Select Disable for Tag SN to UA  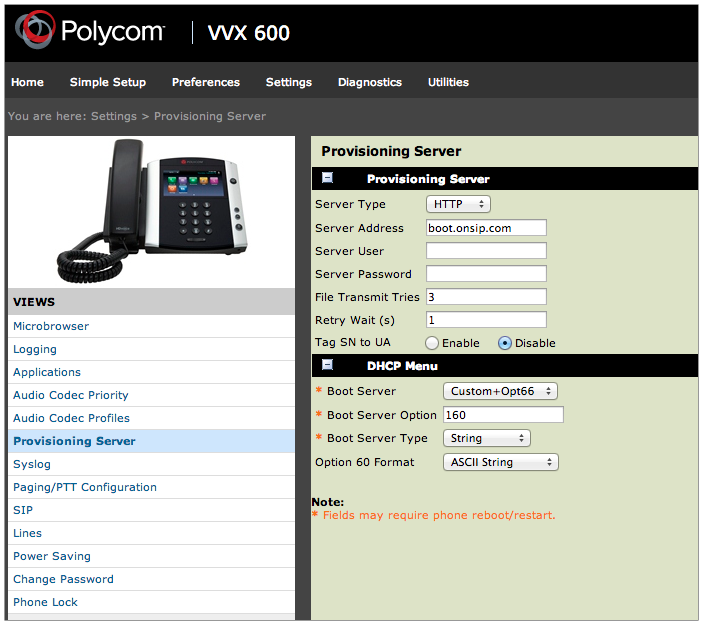(x=504, y=343)
